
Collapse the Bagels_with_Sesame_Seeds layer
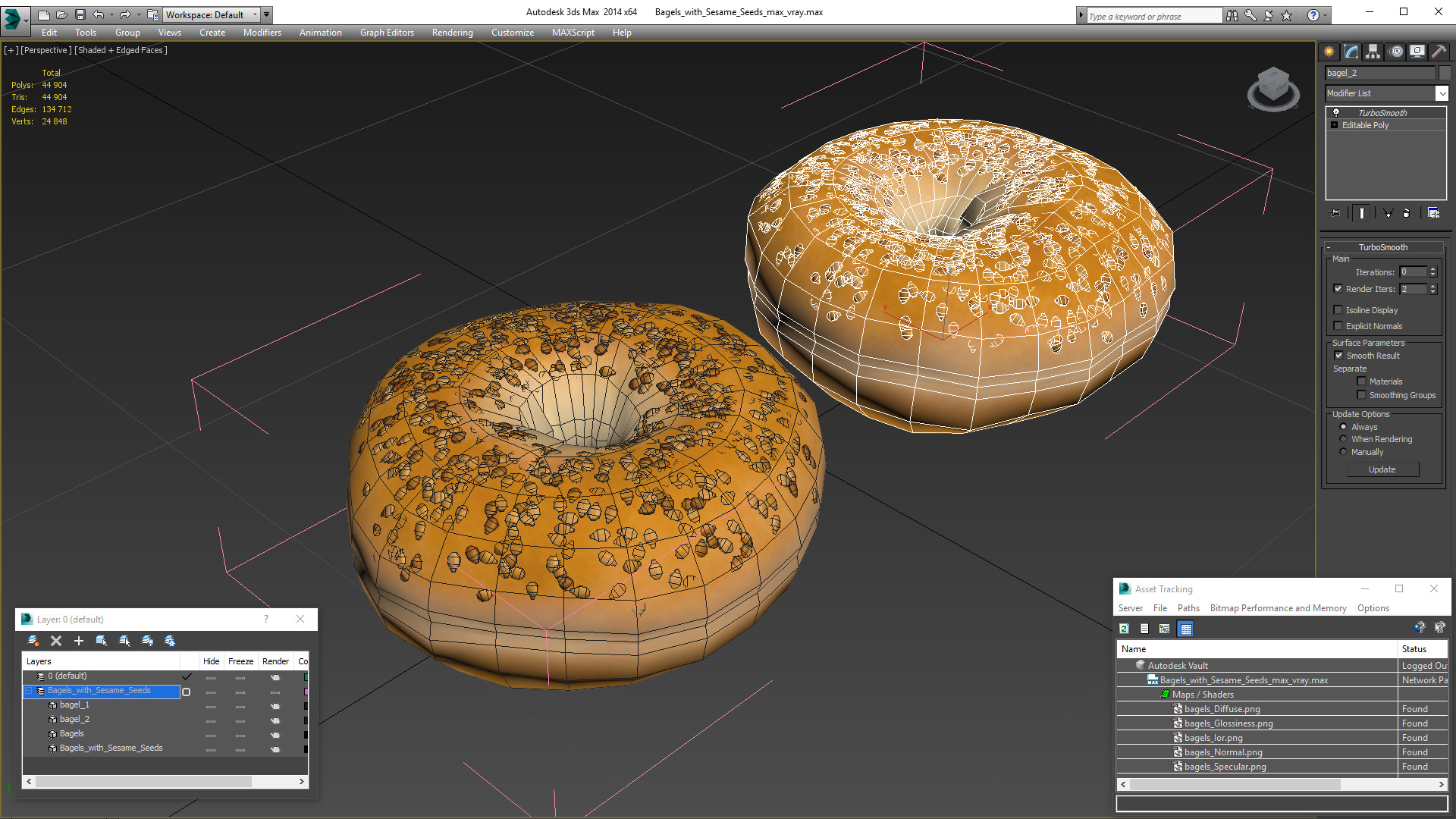click(29, 691)
